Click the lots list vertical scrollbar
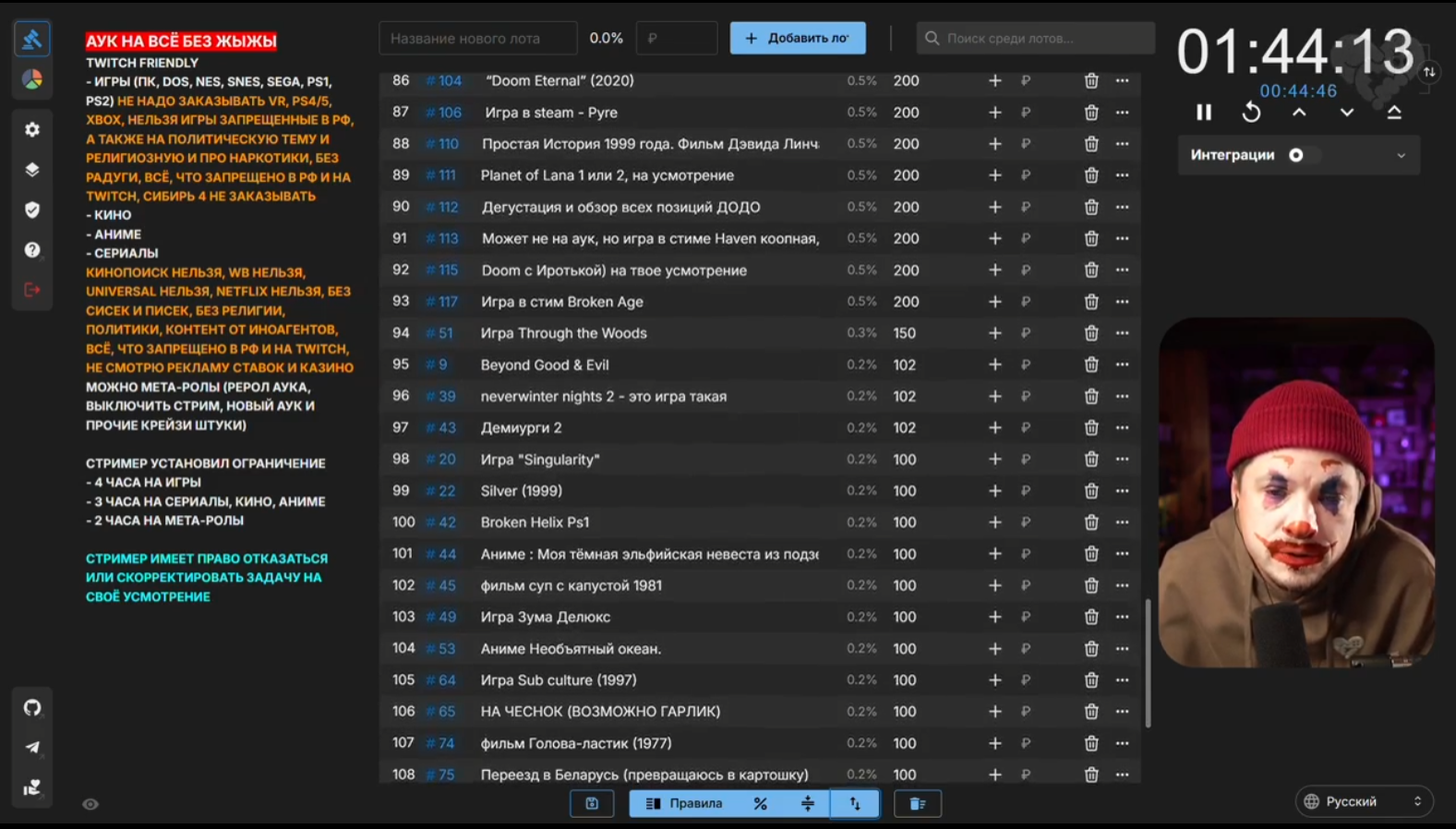Screen dimensions: 1456x829 pyautogui.click(x=1148, y=664)
